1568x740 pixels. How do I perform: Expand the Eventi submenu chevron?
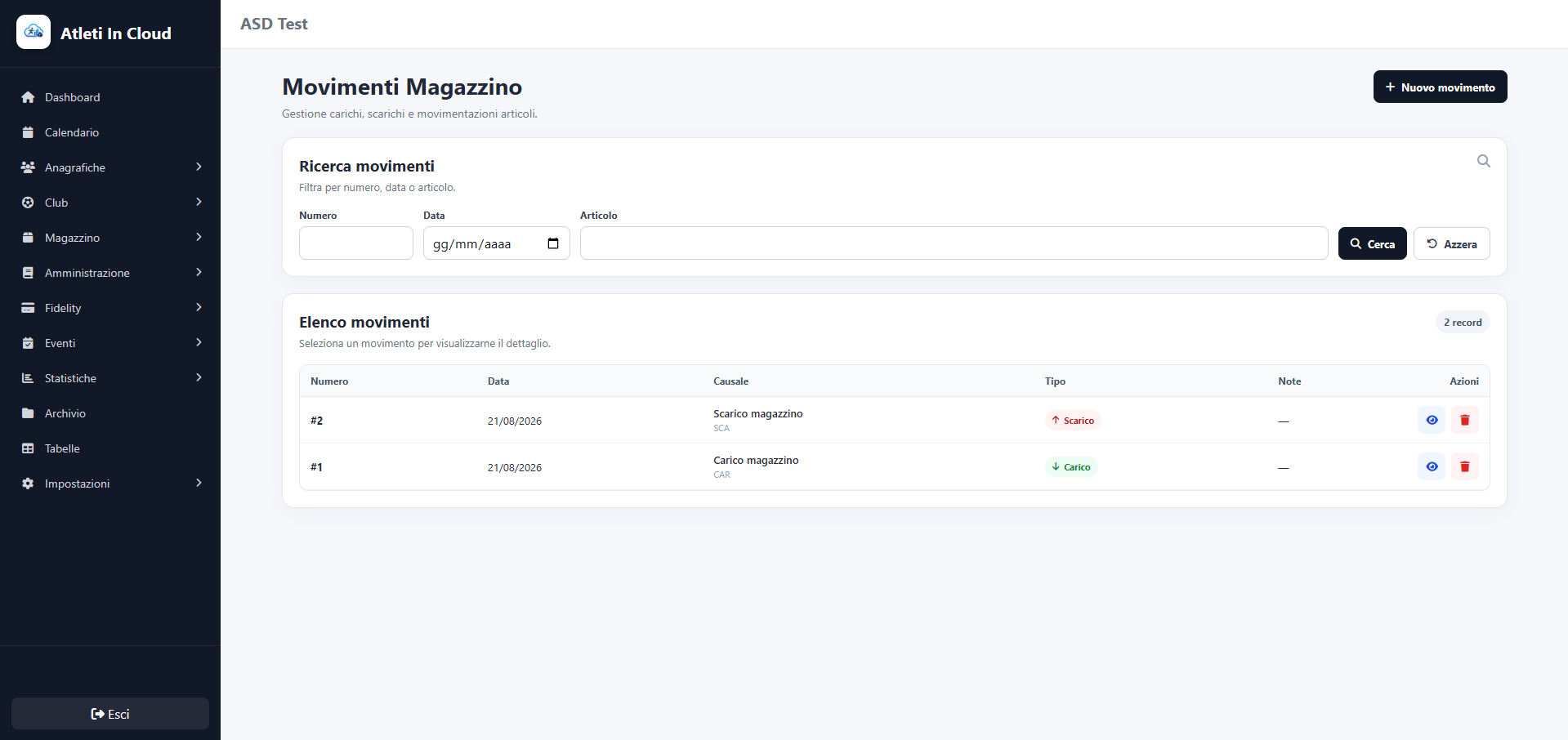[x=199, y=342]
